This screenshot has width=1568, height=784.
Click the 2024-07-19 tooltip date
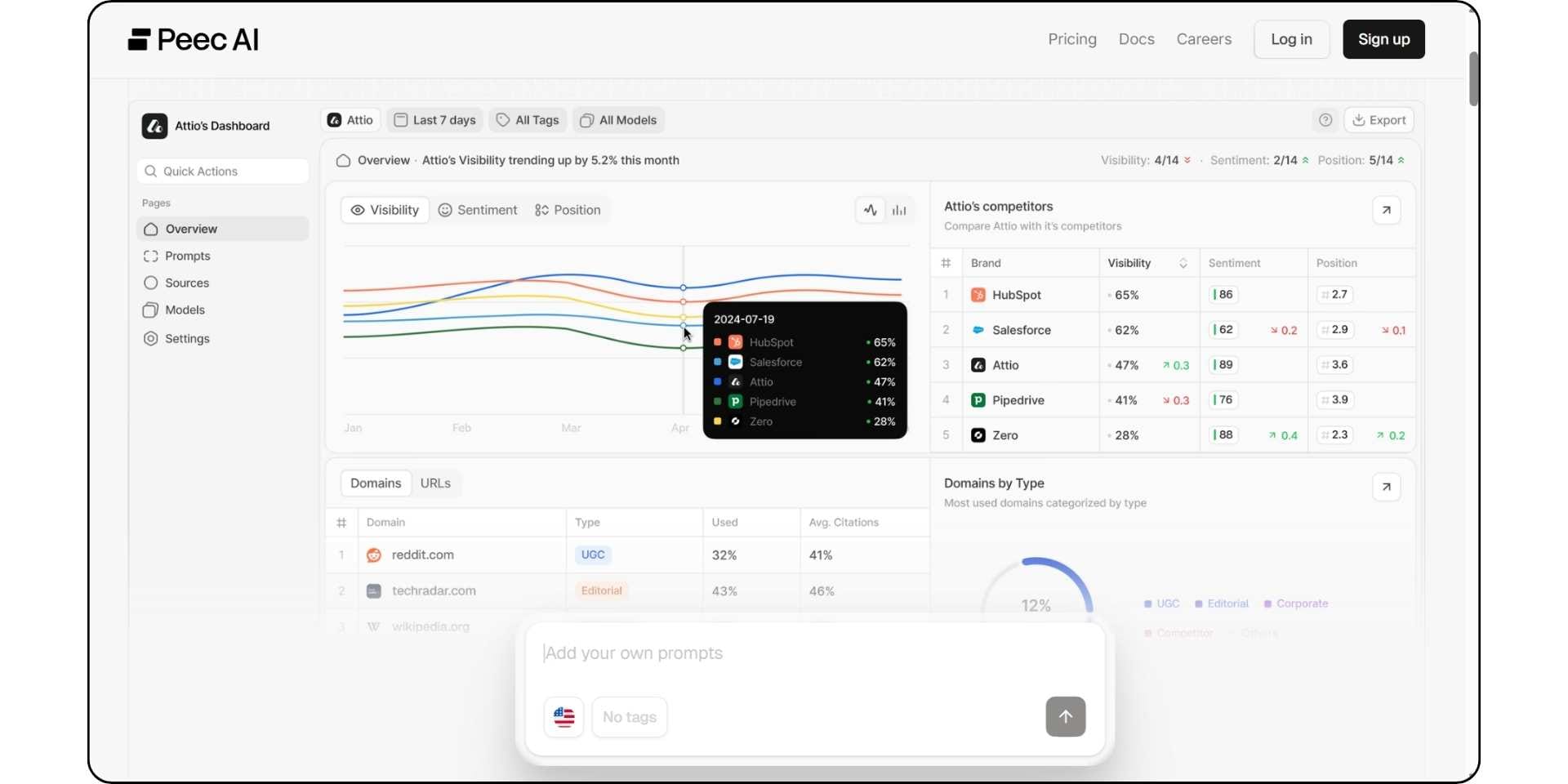point(744,319)
